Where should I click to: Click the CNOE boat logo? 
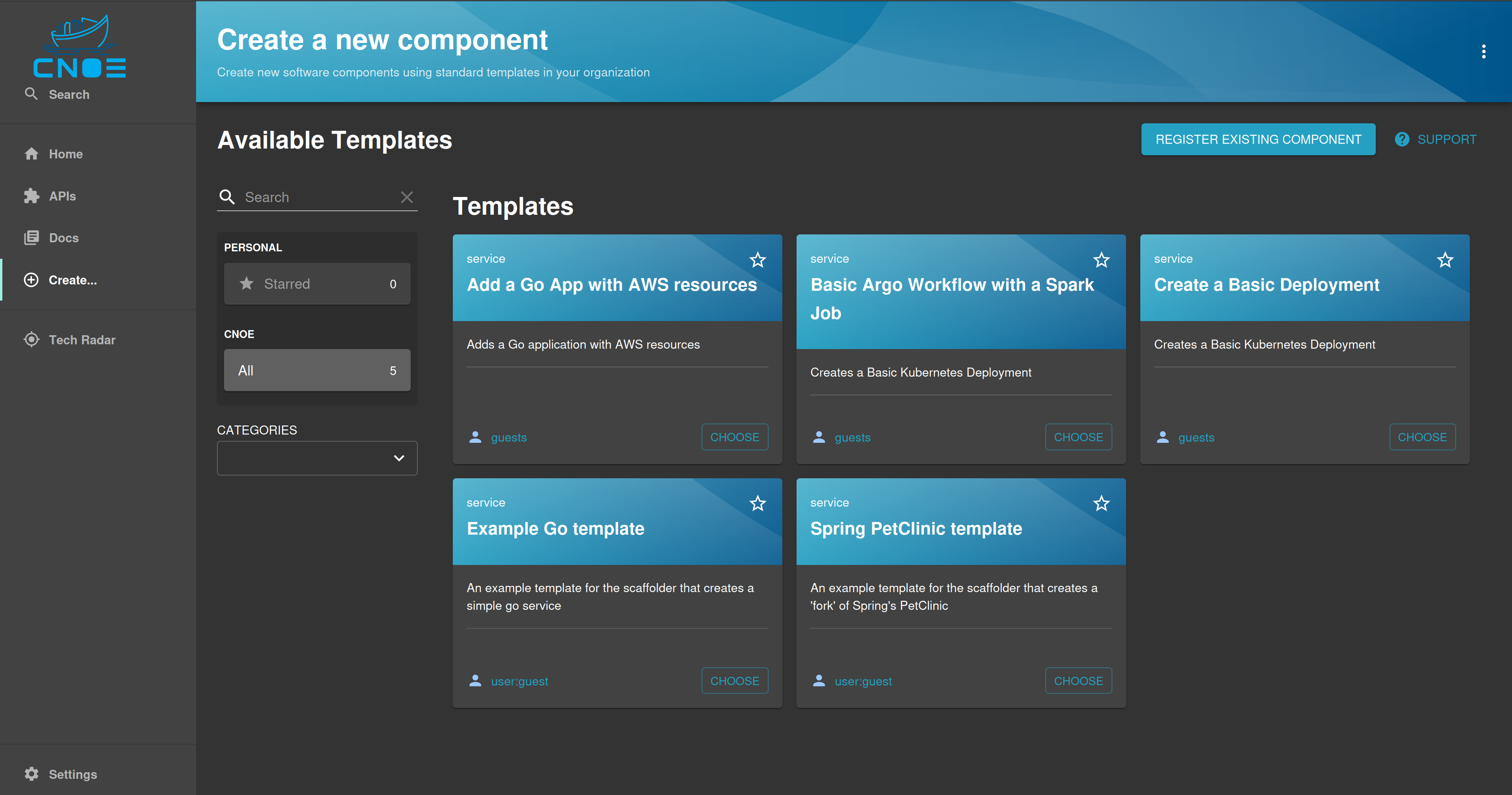(x=79, y=46)
